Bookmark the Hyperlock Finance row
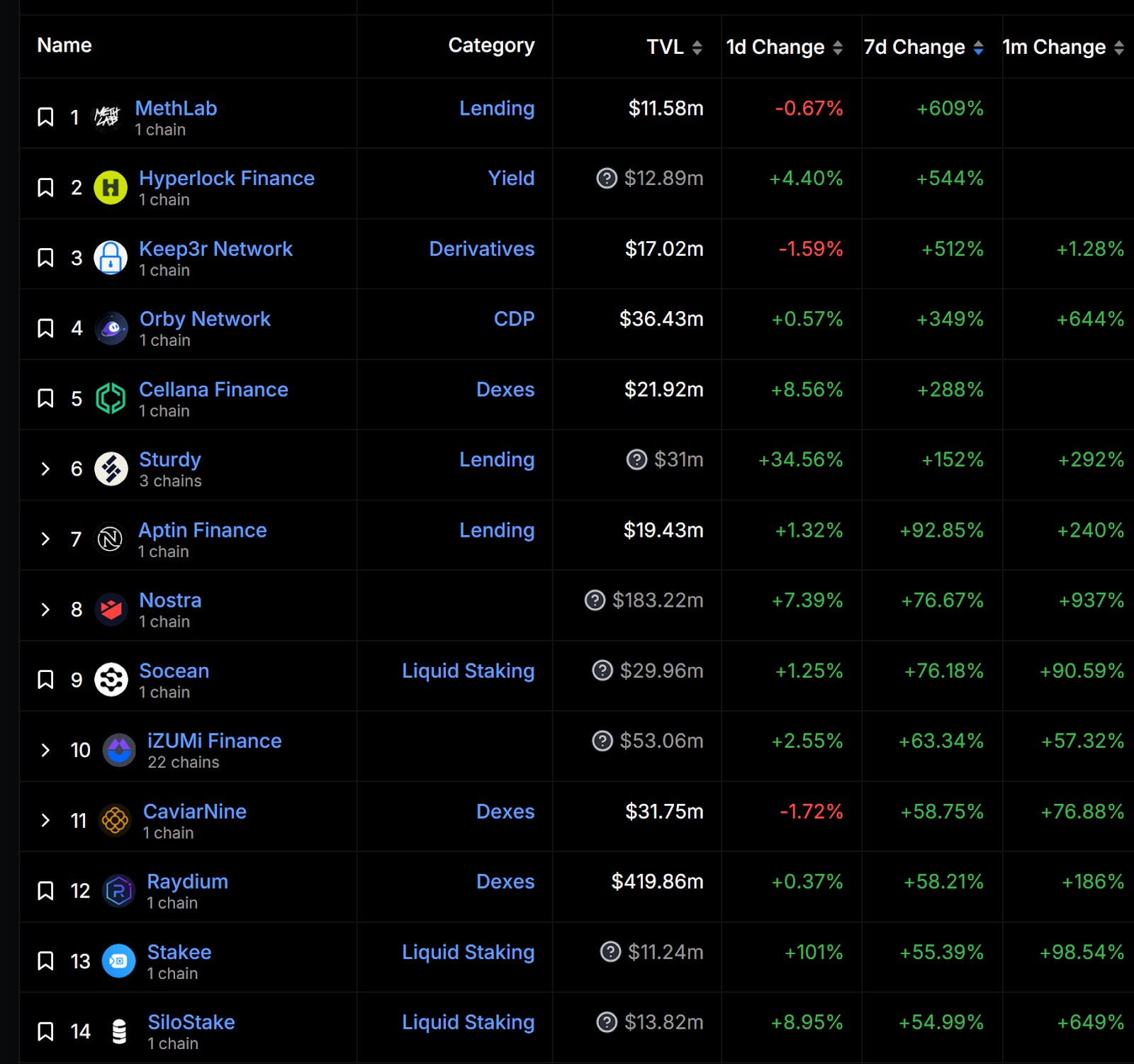Viewport: 1134px width, 1064px height. (x=45, y=188)
